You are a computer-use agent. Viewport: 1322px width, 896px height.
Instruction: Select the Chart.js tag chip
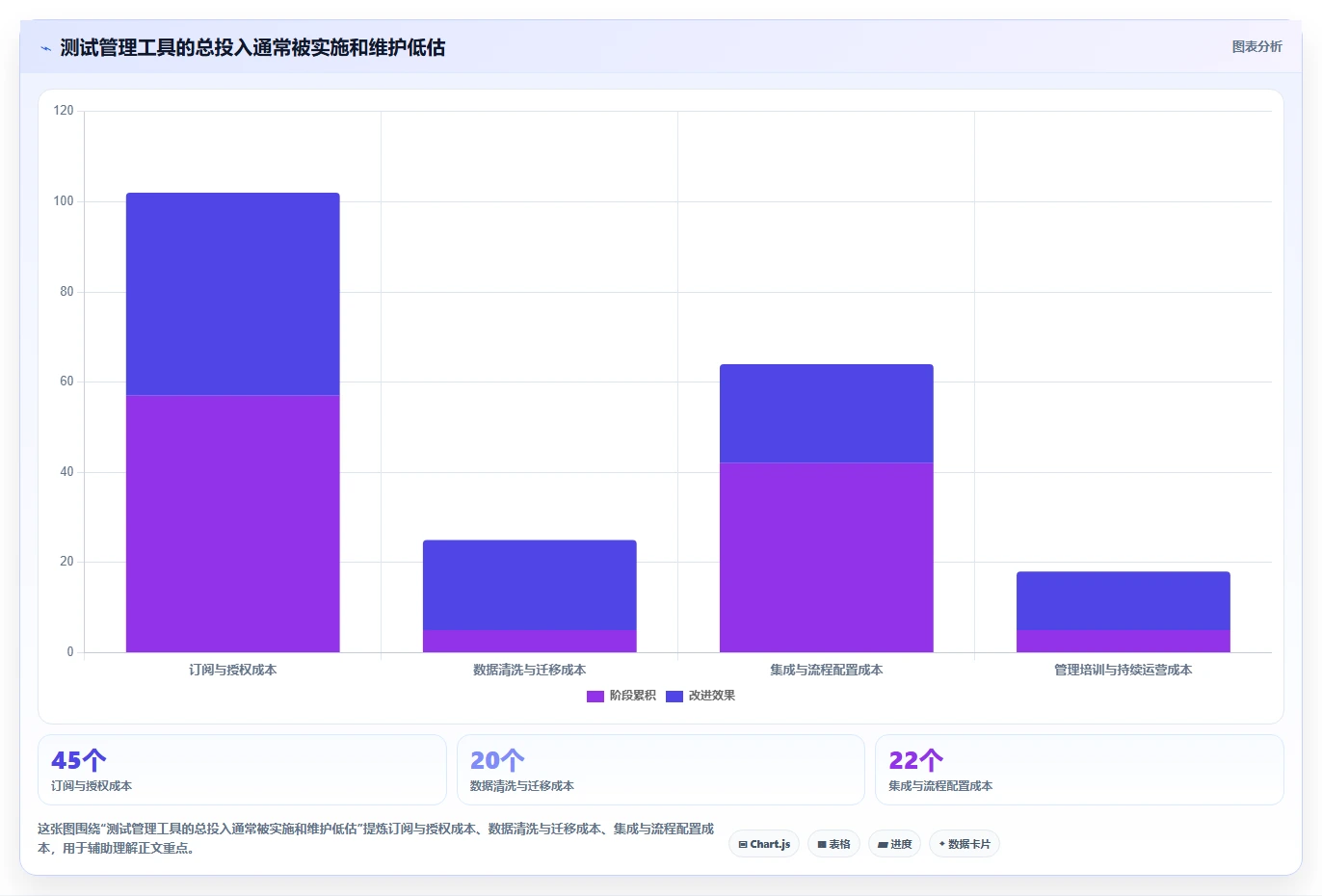pos(764,844)
